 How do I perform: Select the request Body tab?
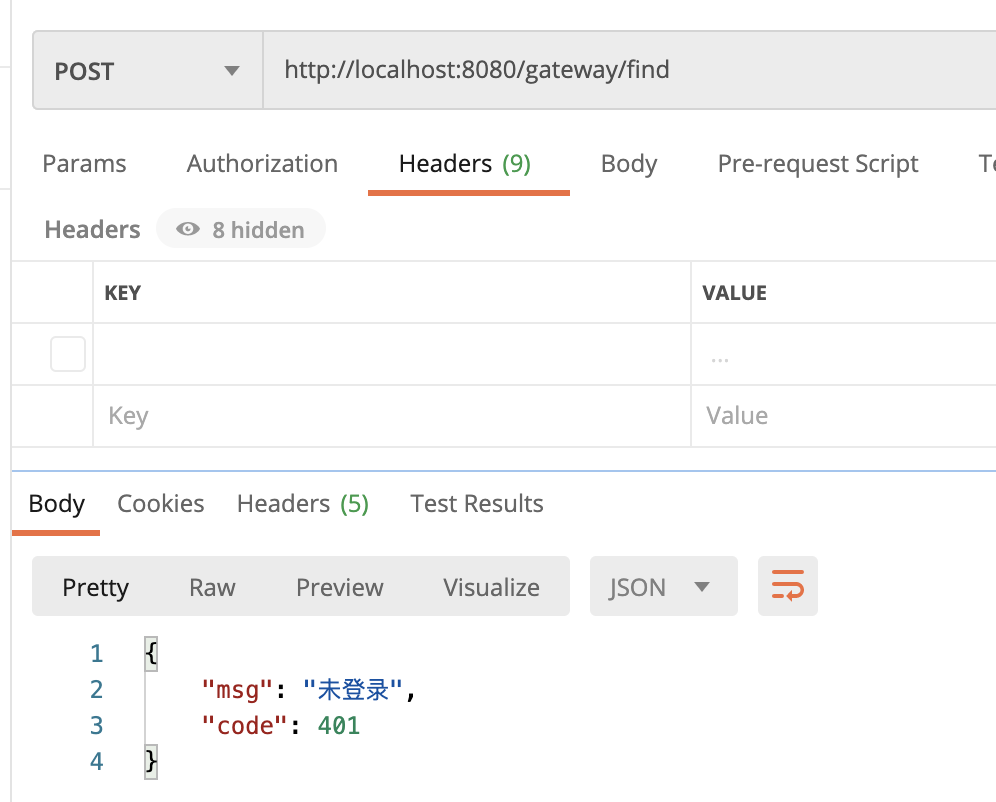click(629, 163)
